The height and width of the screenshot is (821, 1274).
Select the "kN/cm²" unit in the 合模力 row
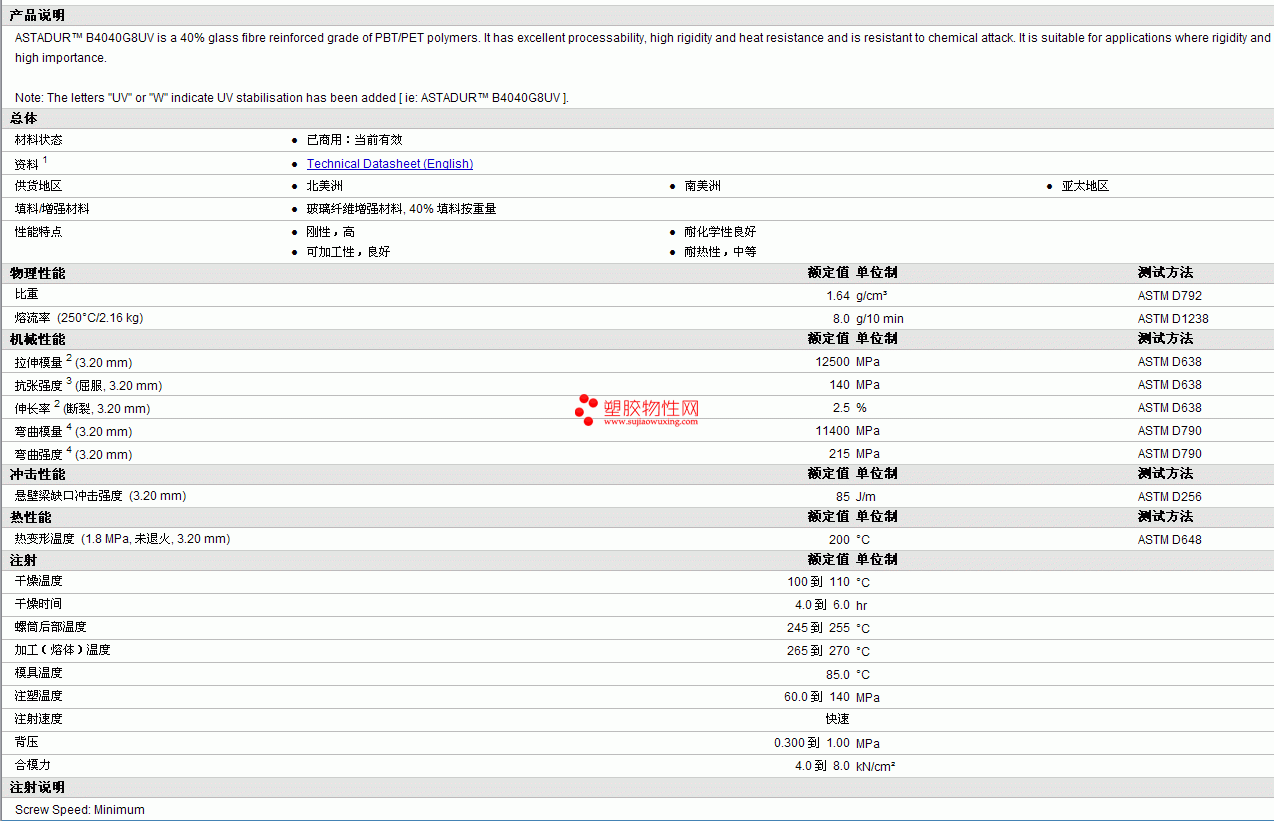coord(875,767)
